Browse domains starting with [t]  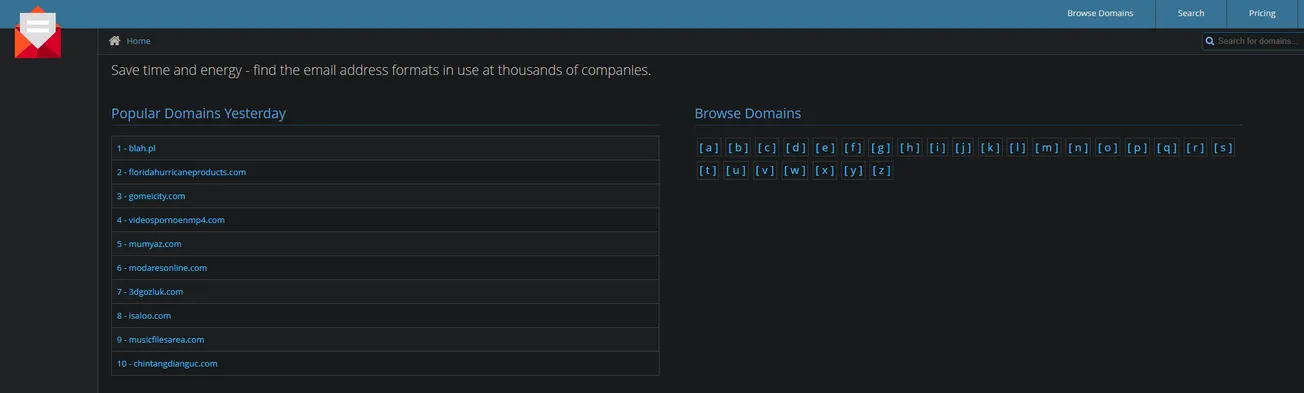click(x=708, y=170)
